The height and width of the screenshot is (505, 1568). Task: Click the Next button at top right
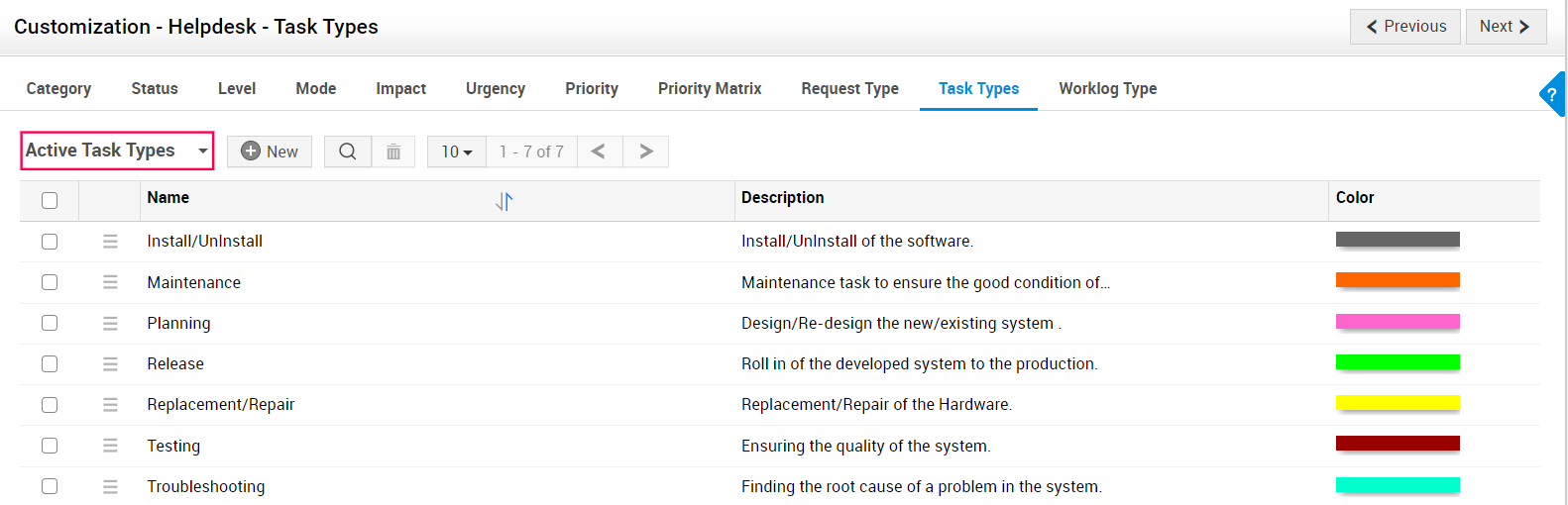coord(1506,27)
